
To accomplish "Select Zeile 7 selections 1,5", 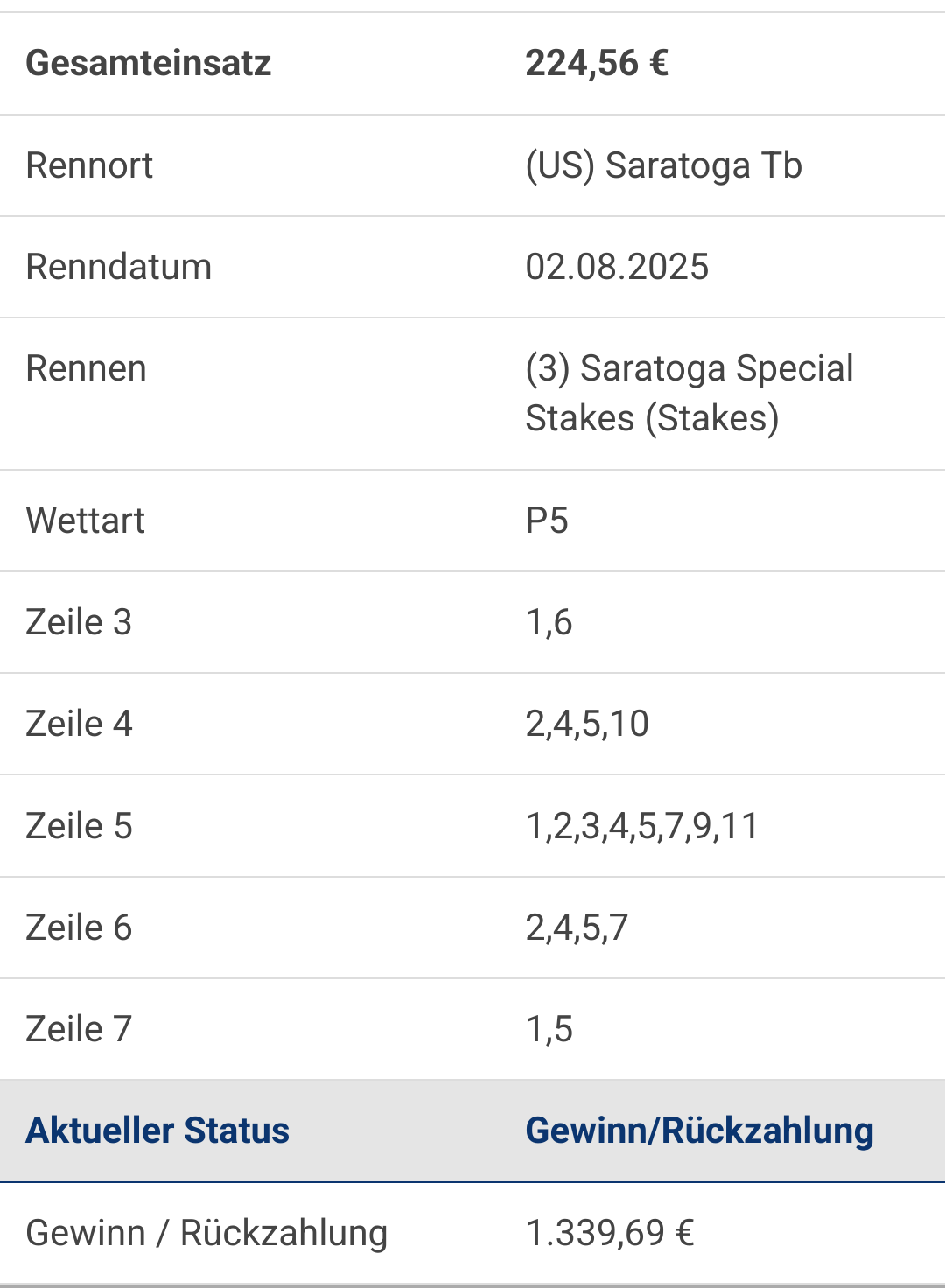I will tap(549, 1029).
